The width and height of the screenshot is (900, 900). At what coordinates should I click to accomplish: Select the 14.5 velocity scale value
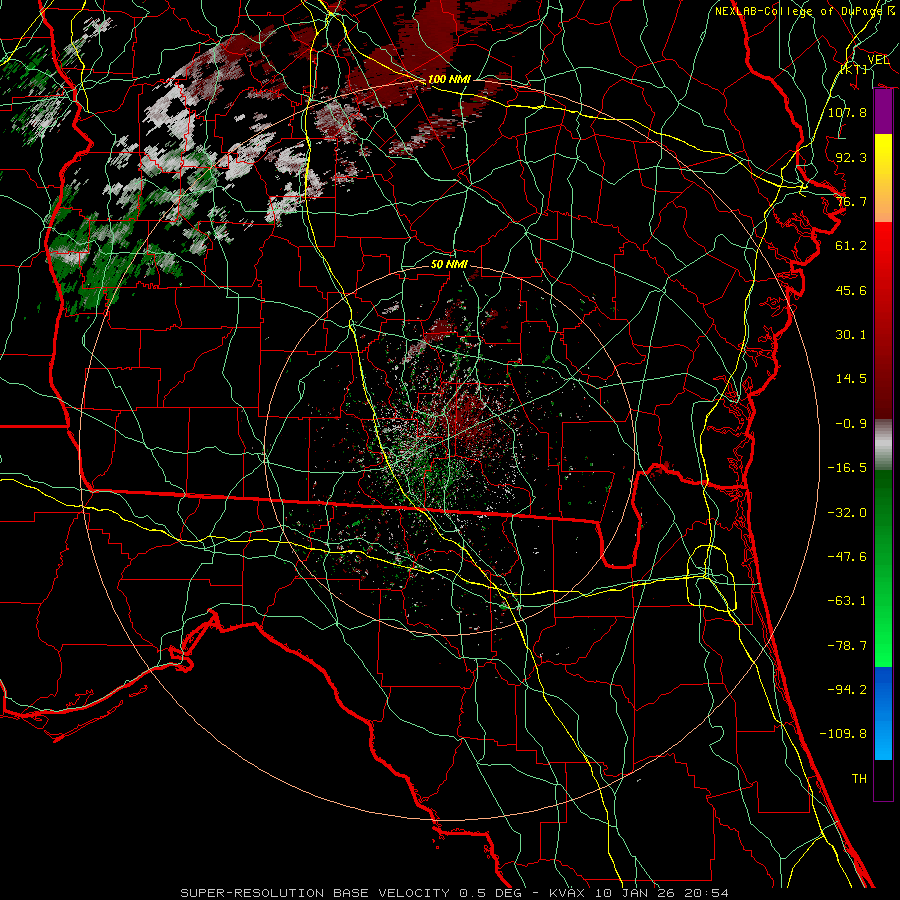click(851, 379)
